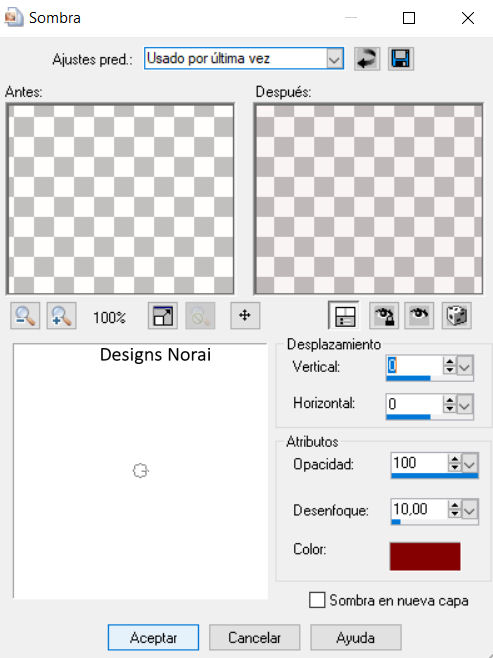This screenshot has width=493, height=658.
Task: Click the Cancelar button
Action: click(x=254, y=637)
